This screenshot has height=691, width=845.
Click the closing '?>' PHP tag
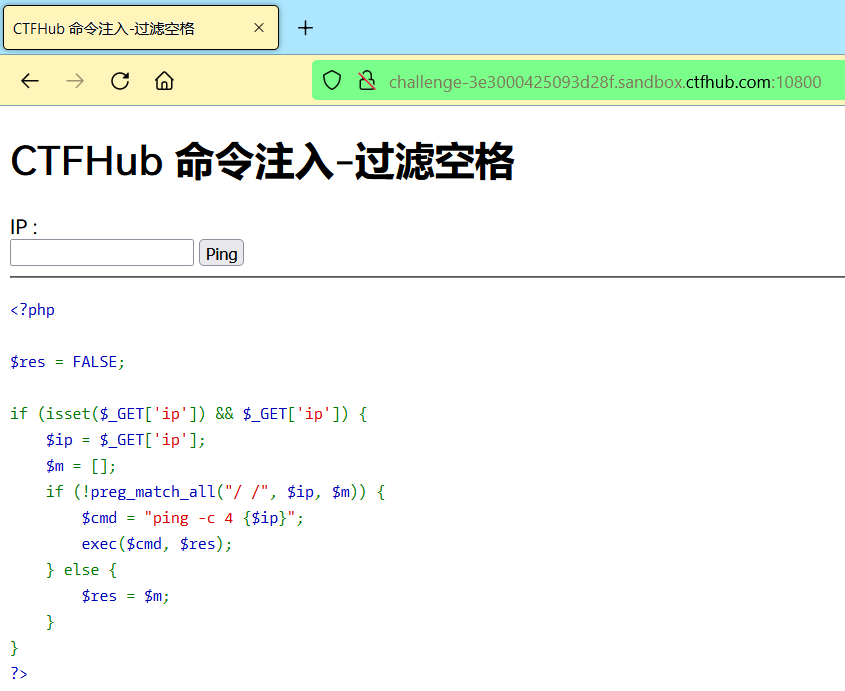pyautogui.click(x=19, y=673)
